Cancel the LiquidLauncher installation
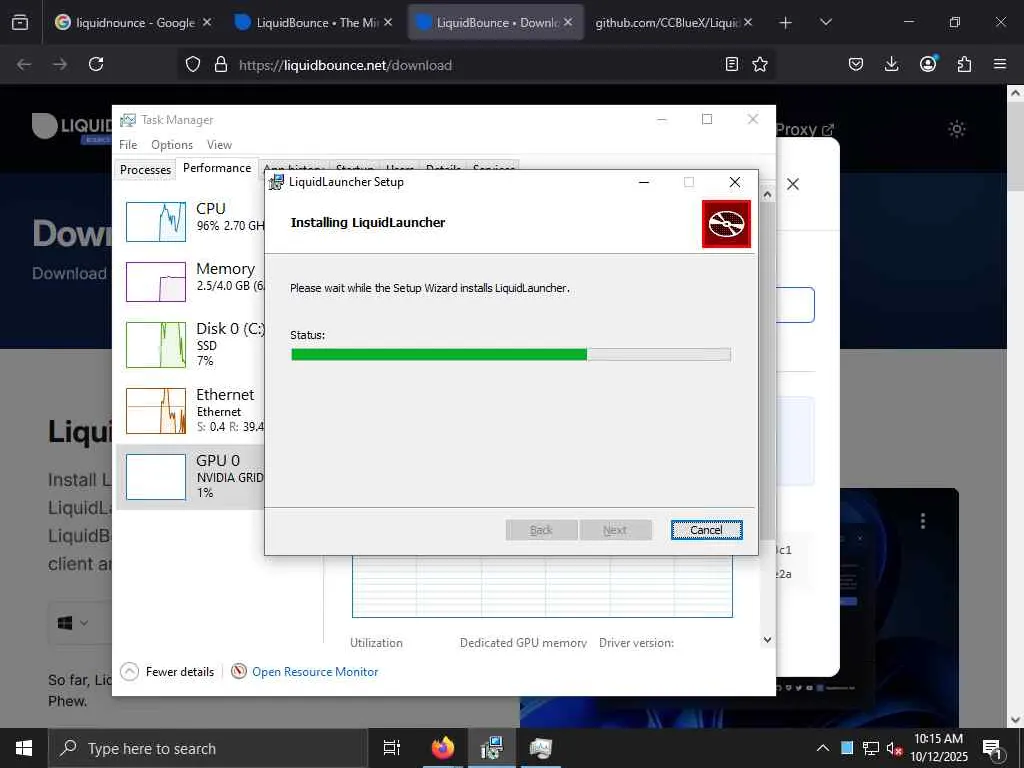The height and width of the screenshot is (768, 1024). 706,530
